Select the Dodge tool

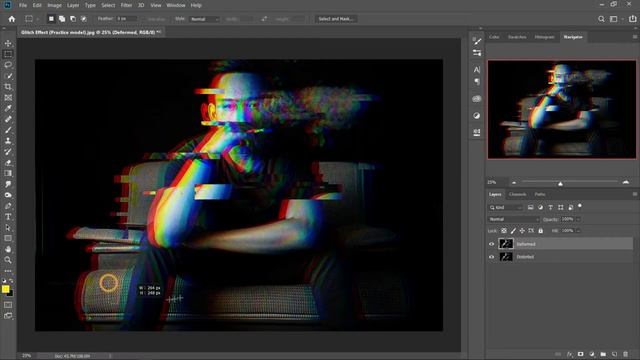pyautogui.click(x=8, y=195)
